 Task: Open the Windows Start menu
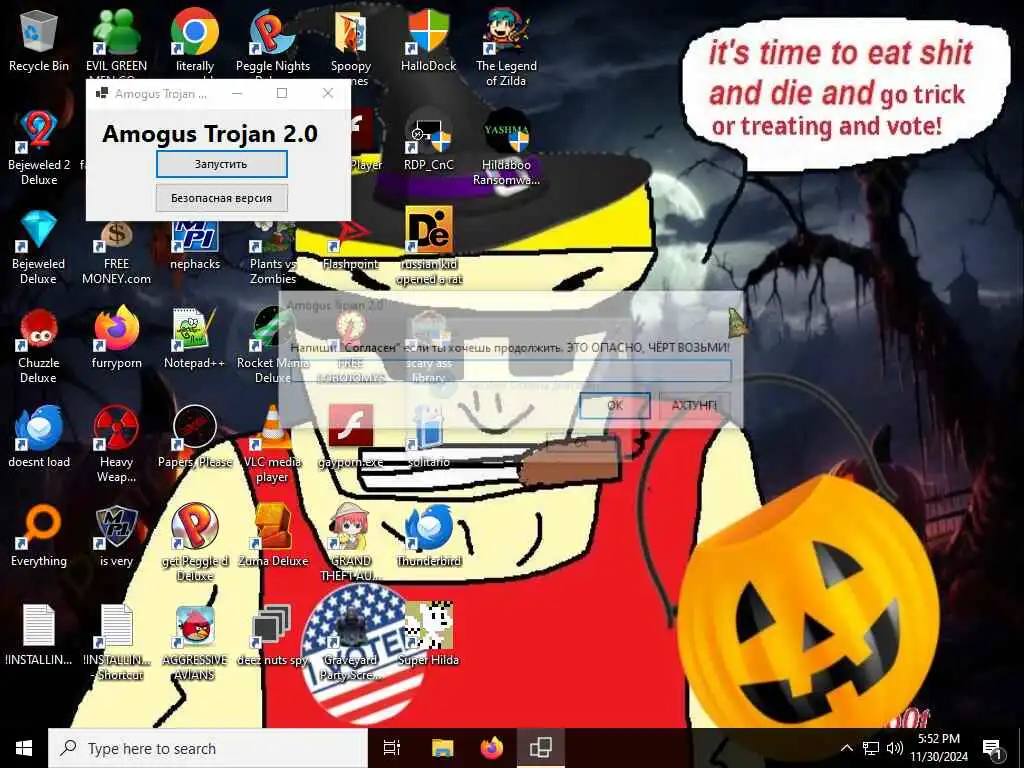pyautogui.click(x=24, y=748)
